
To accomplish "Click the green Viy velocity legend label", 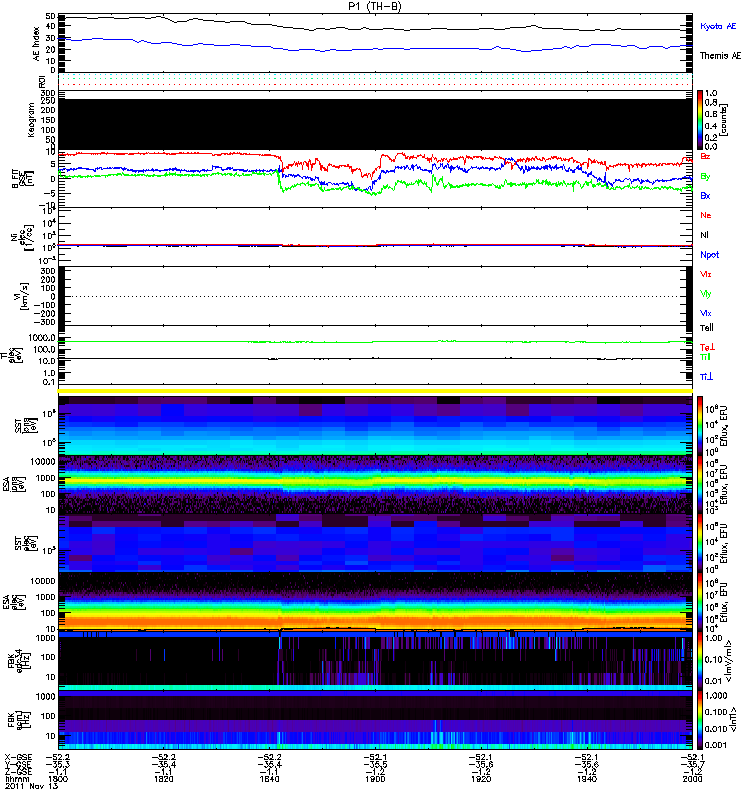I will coord(706,293).
